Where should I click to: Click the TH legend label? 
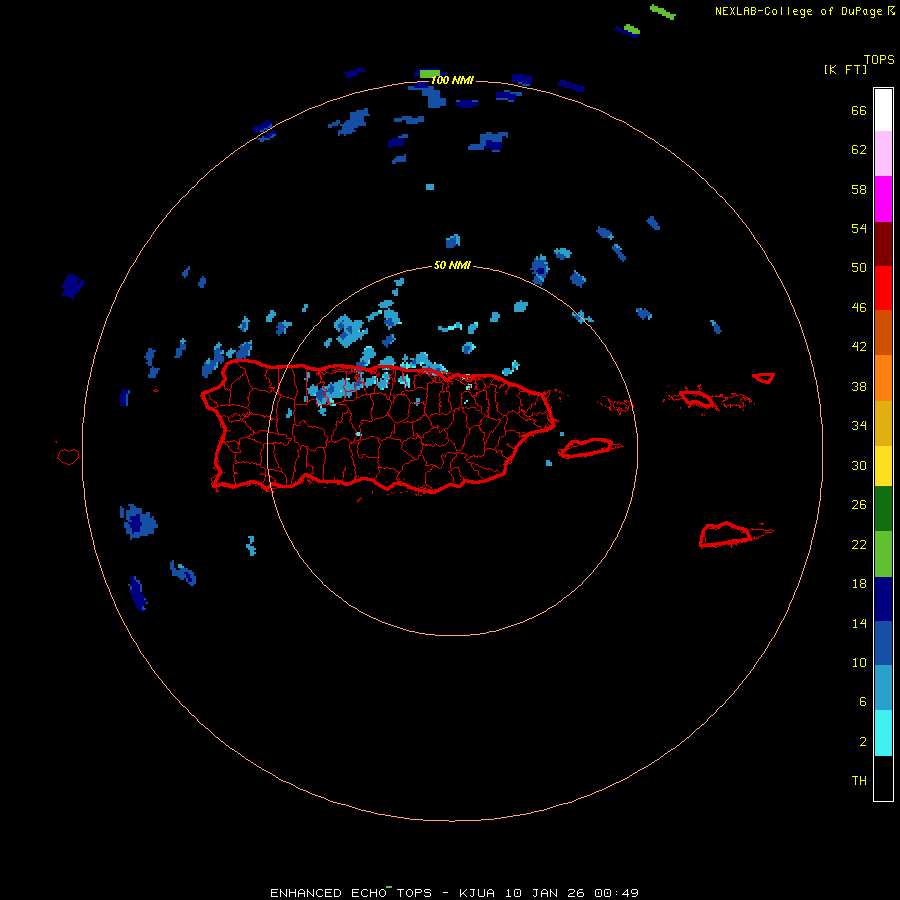pyautogui.click(x=859, y=780)
